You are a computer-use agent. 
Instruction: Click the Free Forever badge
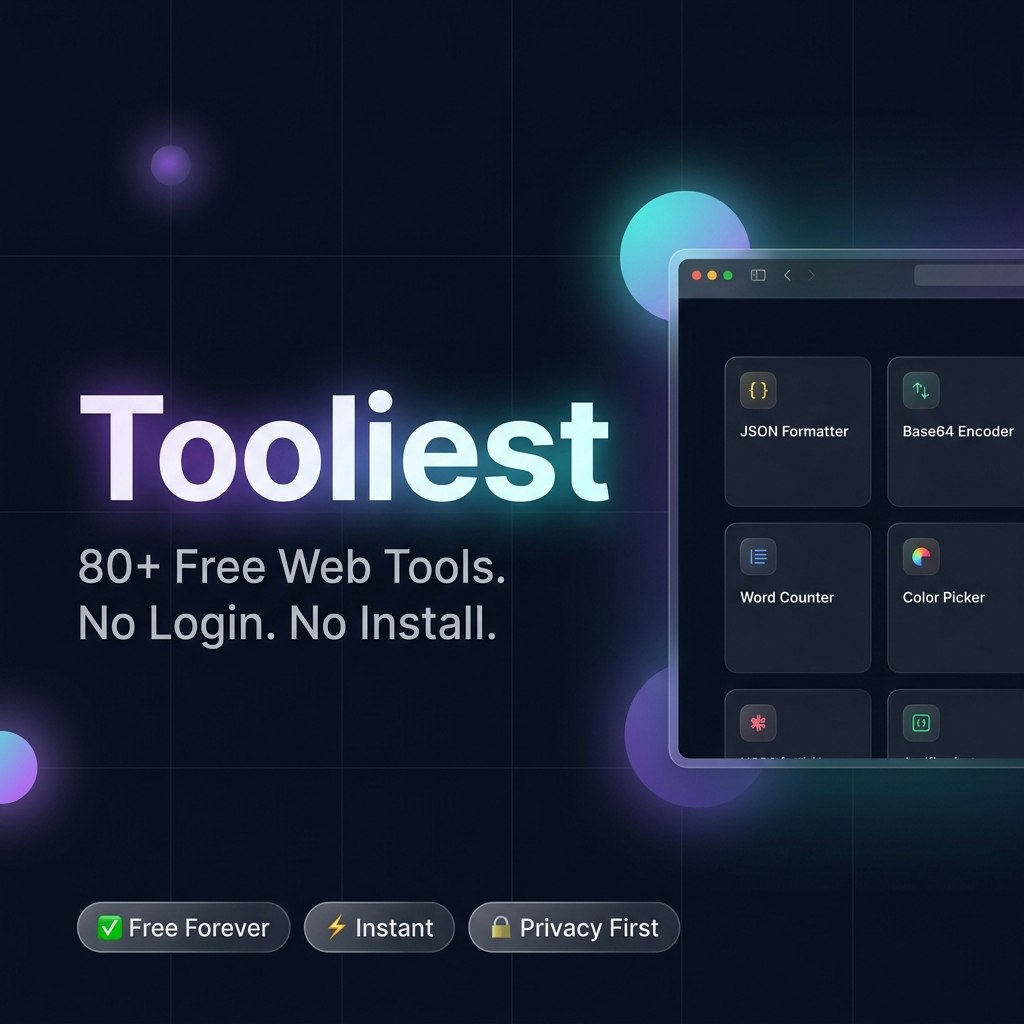pyautogui.click(x=184, y=927)
